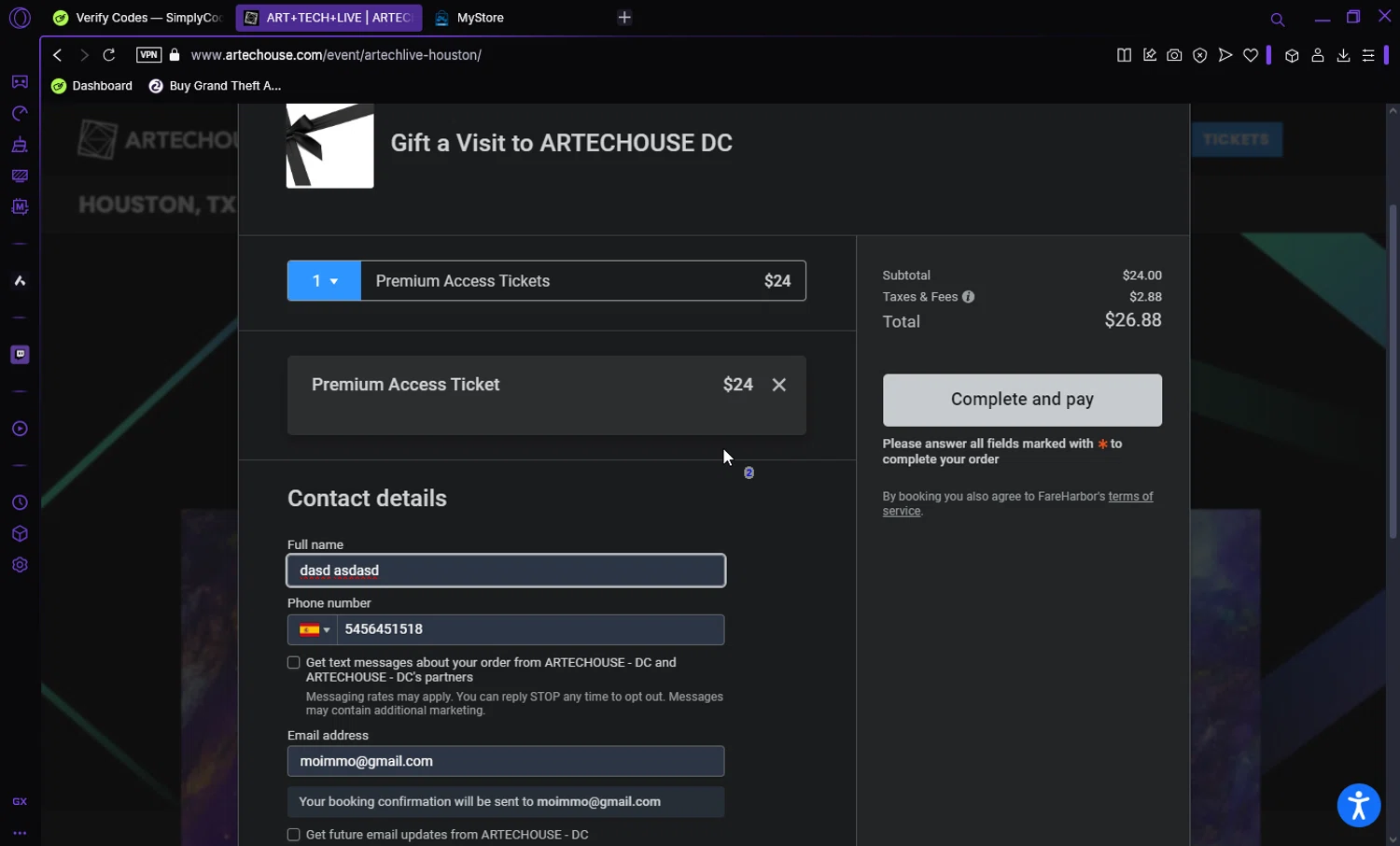Open a new tab with plus button
Image resolution: width=1400 pixels, height=846 pixels.
(x=624, y=18)
